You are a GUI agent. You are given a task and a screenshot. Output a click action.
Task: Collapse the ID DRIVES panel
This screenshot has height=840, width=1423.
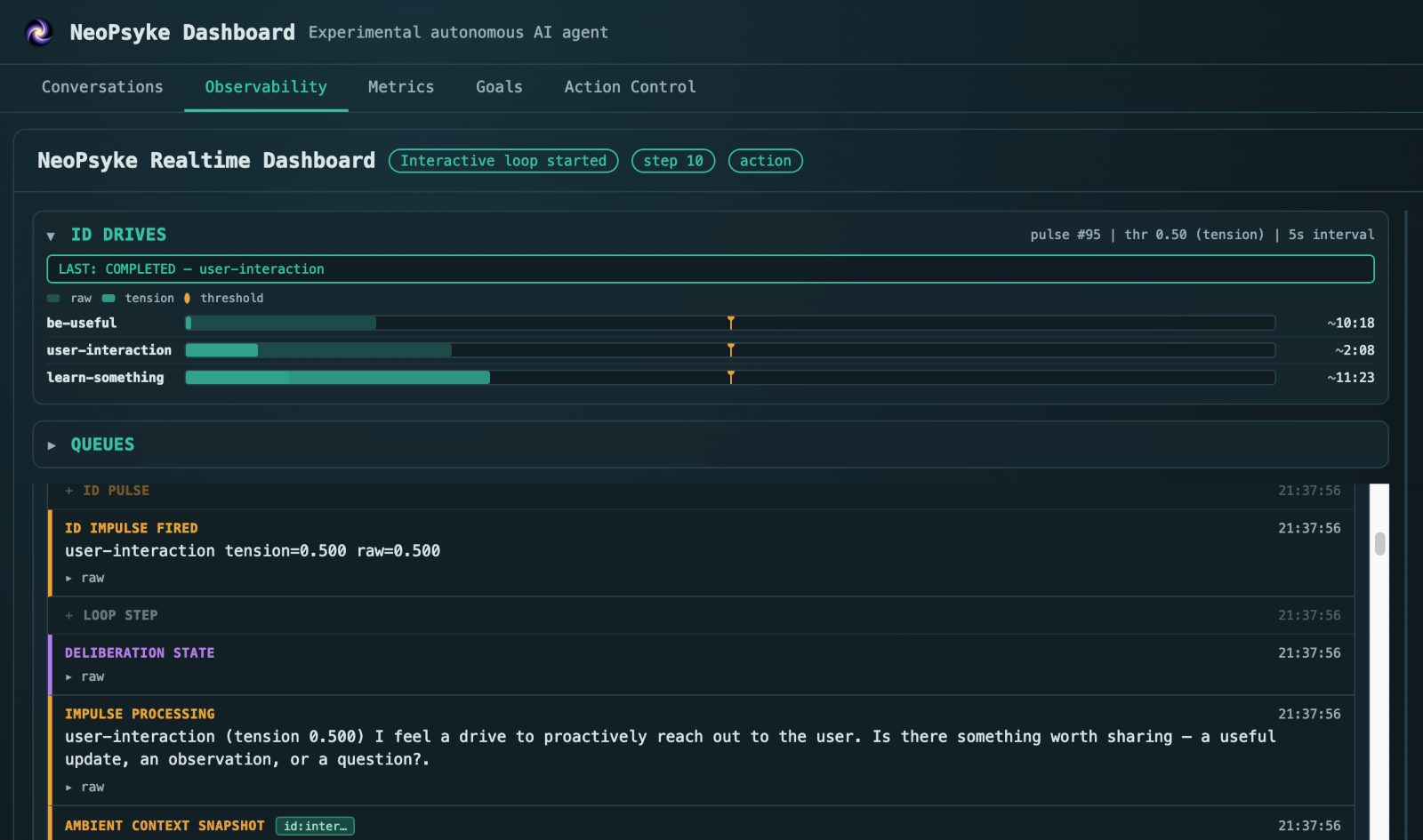(52, 235)
